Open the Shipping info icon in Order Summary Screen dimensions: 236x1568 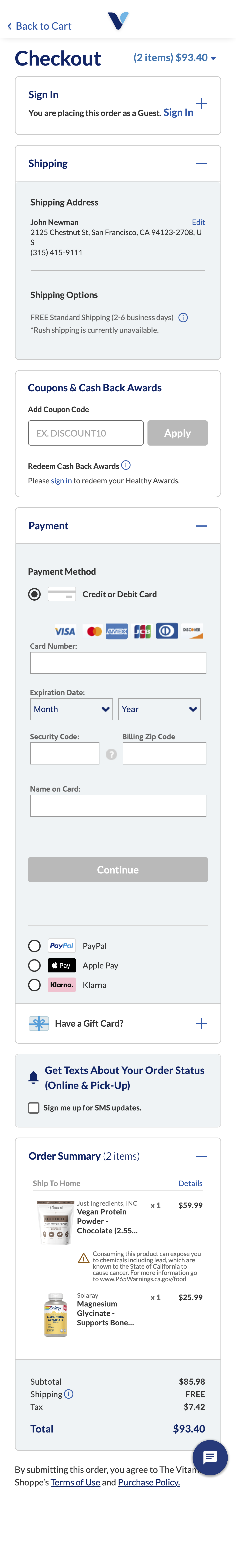(68, 1394)
